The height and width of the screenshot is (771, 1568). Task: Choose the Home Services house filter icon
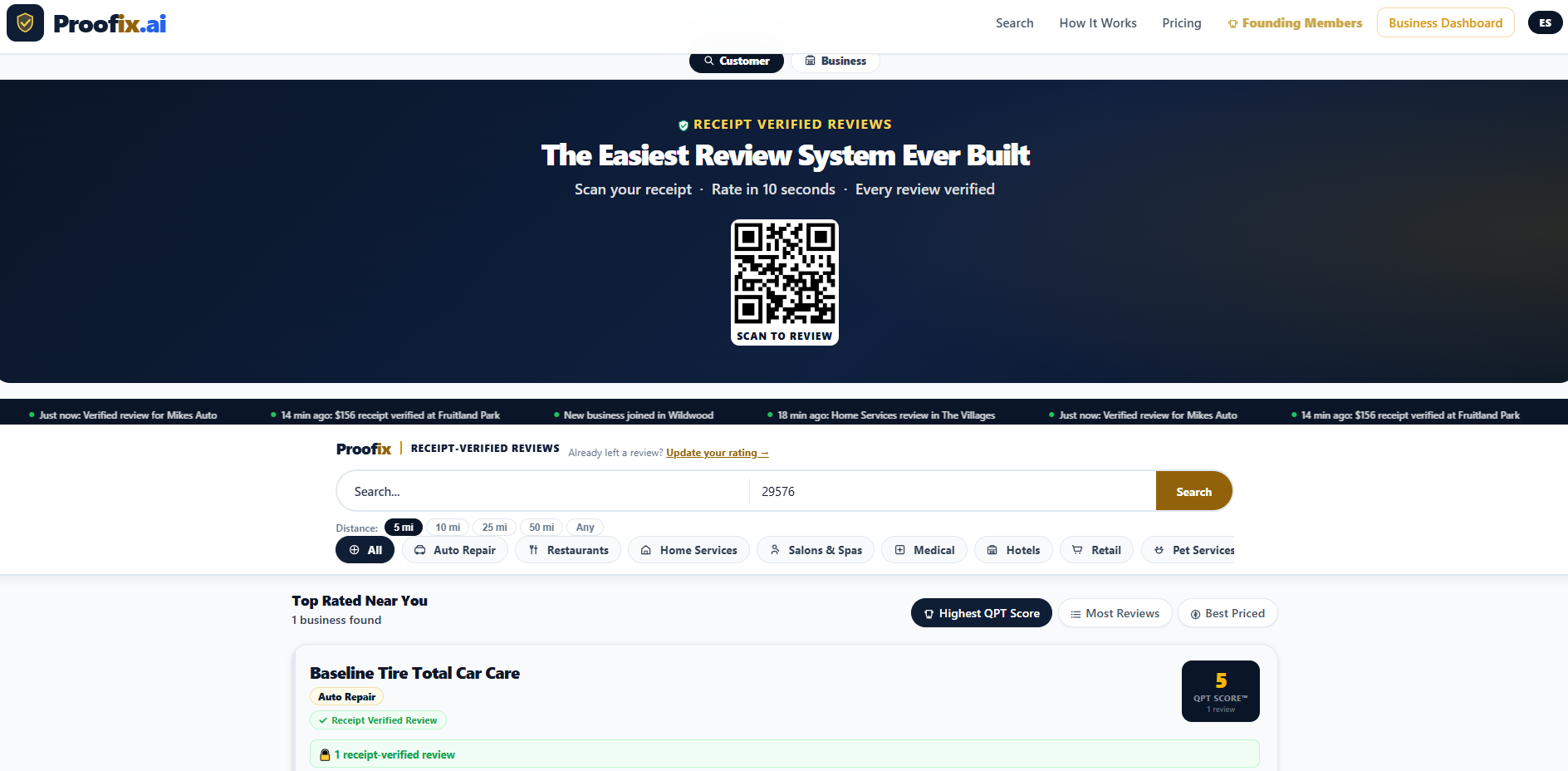645,549
